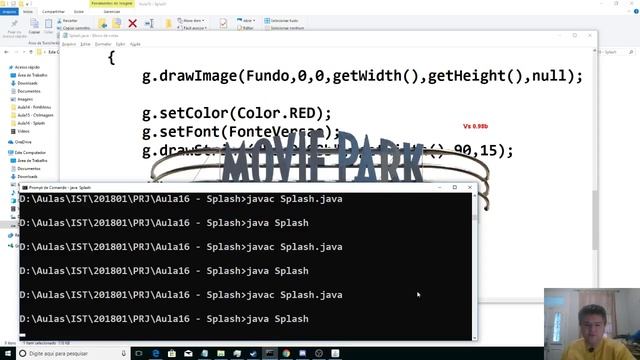Switch to the Gerenciar ribbon tab

pyautogui.click(x=111, y=12)
